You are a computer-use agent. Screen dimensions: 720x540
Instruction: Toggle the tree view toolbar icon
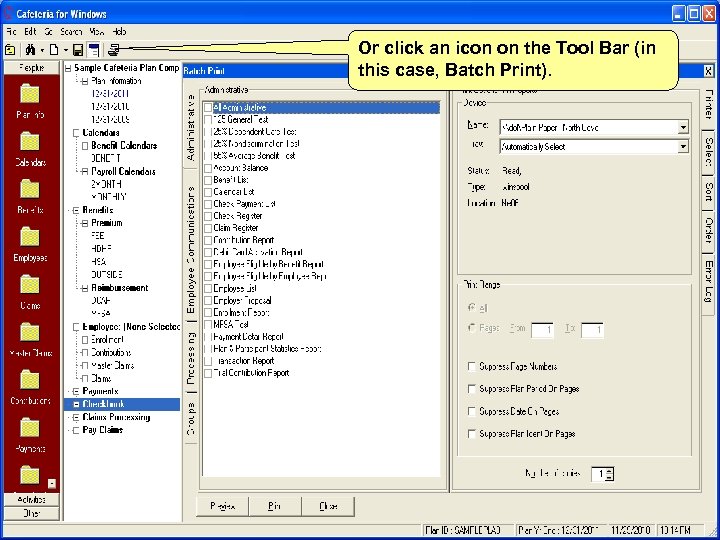coord(94,50)
